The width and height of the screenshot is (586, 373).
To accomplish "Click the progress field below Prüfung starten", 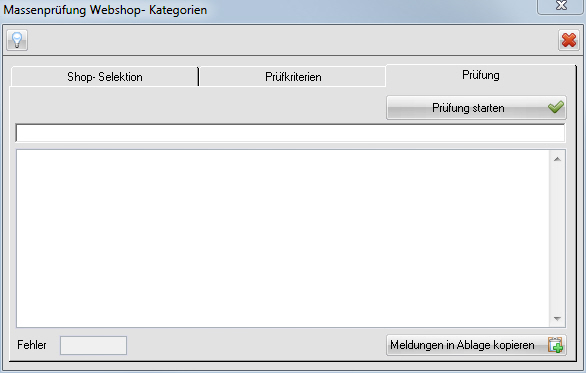I will pos(290,133).
